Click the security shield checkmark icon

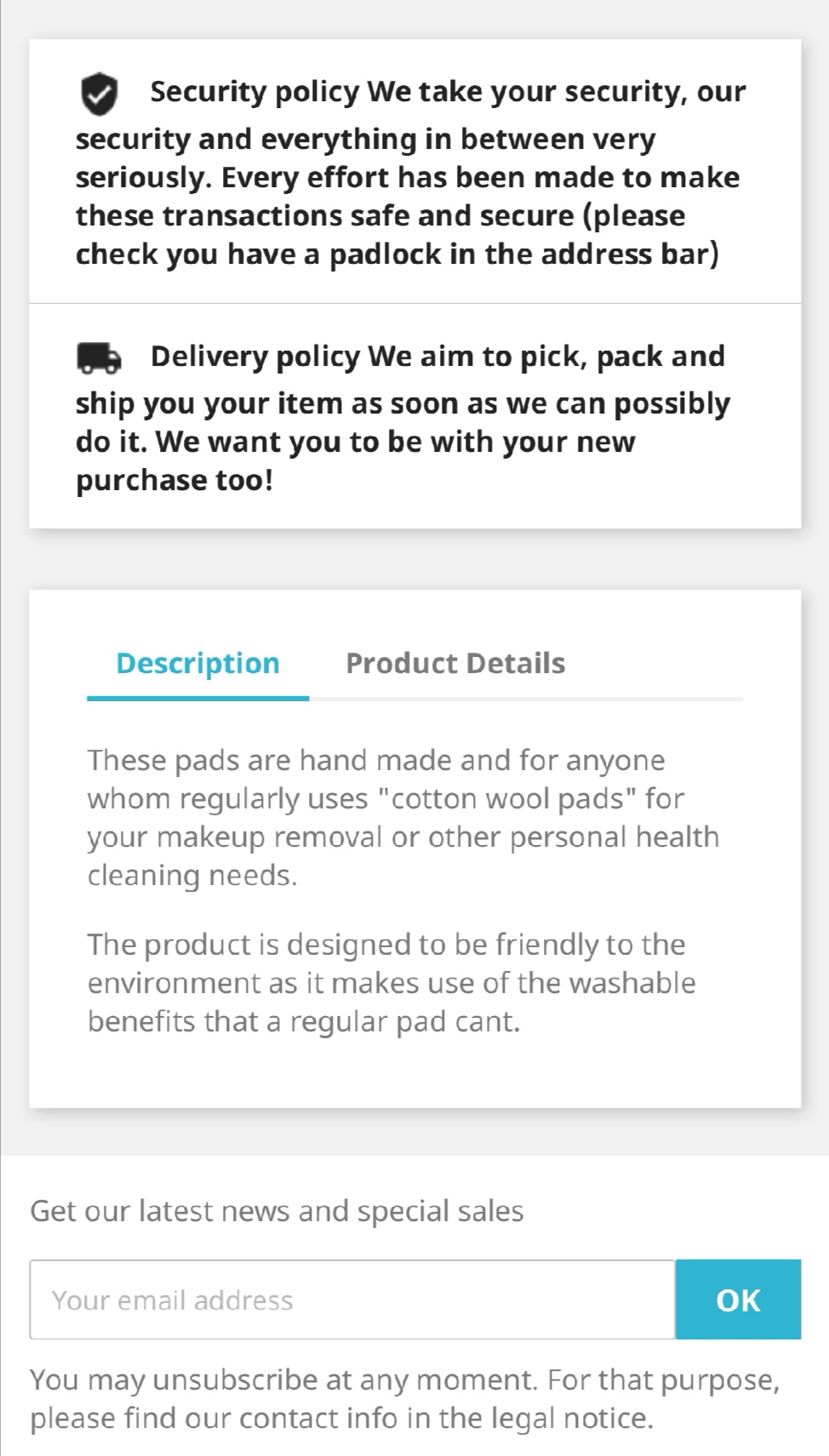[x=99, y=94]
